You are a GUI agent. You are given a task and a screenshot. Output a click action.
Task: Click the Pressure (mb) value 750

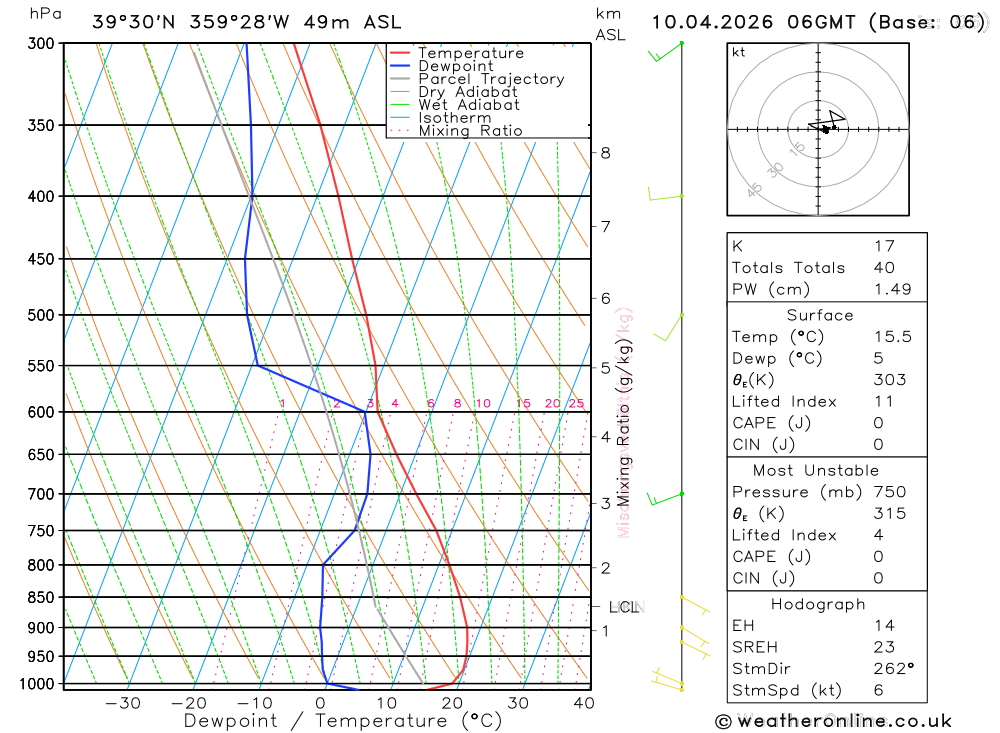pos(890,492)
